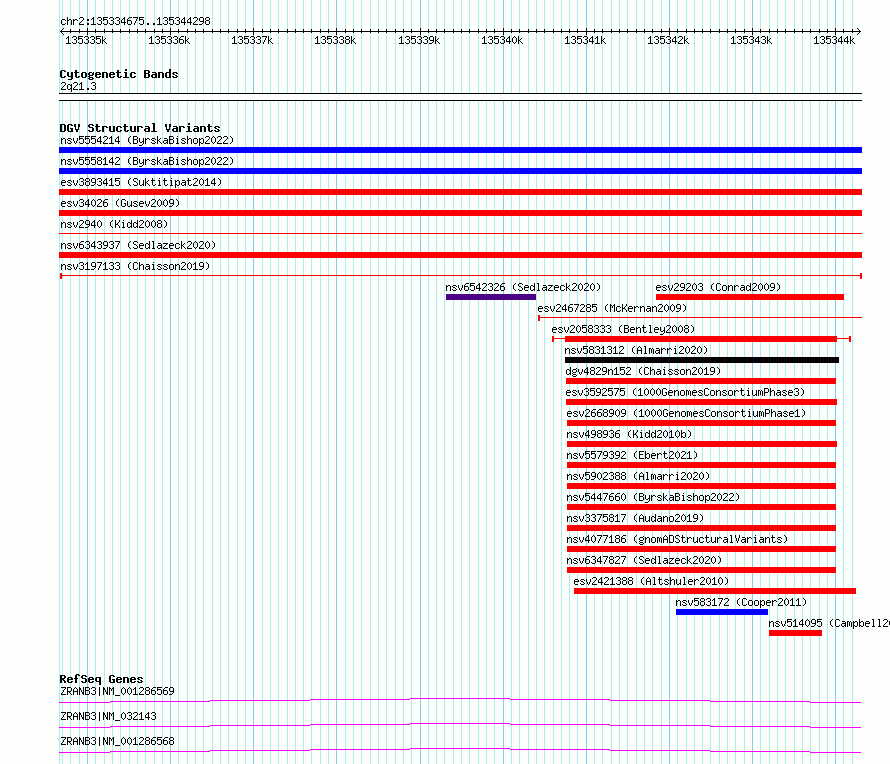
Task: Open ZRANB3|NM_001286568 gene label
Action: (x=117, y=741)
